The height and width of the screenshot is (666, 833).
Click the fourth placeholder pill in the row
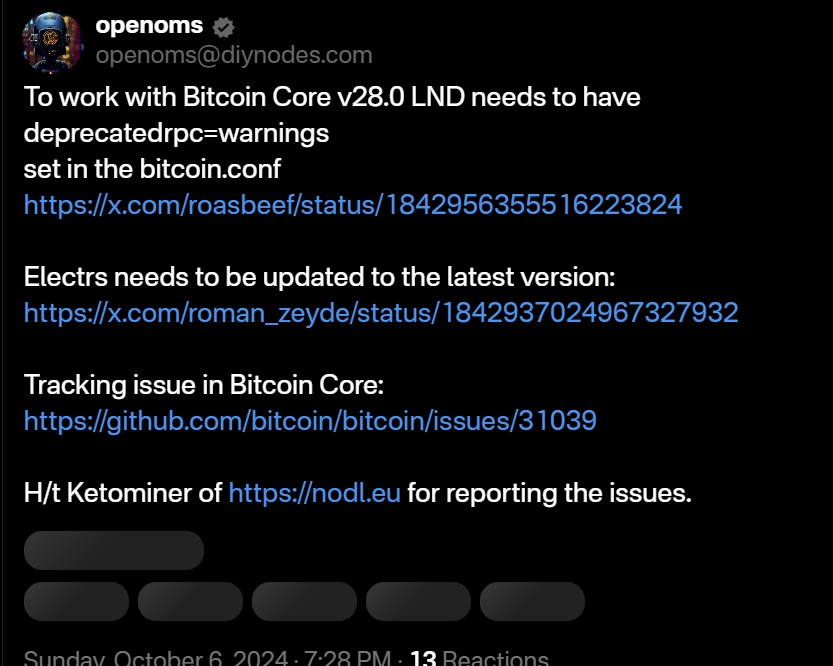(x=418, y=601)
